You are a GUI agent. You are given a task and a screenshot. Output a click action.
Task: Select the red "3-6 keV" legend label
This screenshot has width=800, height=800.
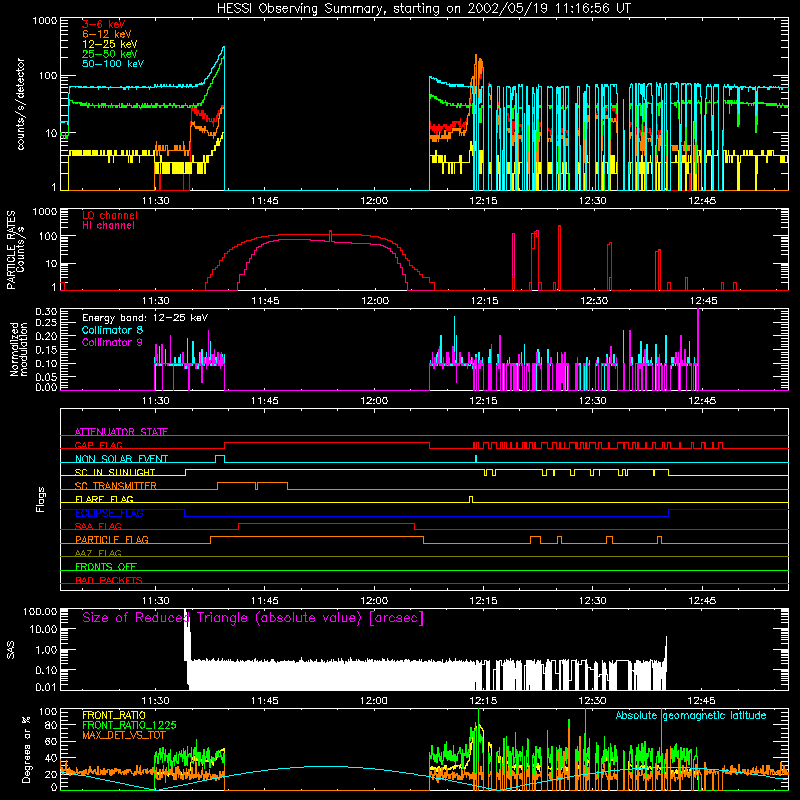coord(103,24)
